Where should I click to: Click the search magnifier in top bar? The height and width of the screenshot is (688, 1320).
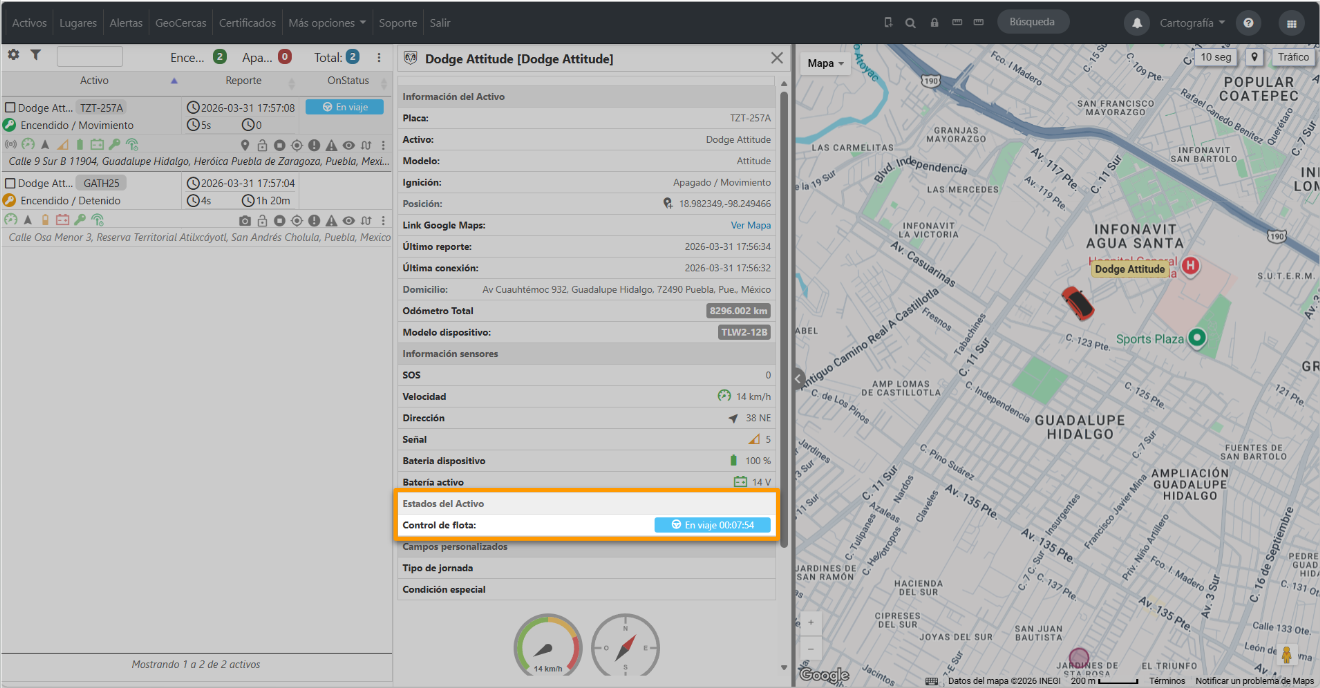coord(910,23)
